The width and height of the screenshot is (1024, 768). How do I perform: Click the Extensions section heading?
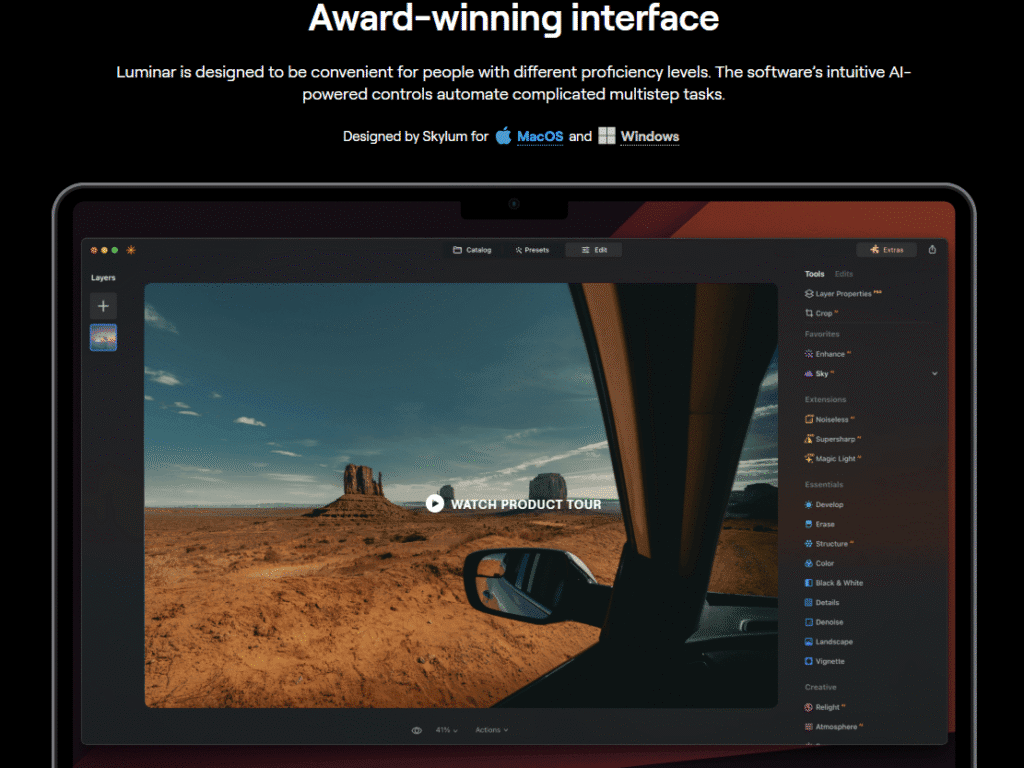point(825,399)
